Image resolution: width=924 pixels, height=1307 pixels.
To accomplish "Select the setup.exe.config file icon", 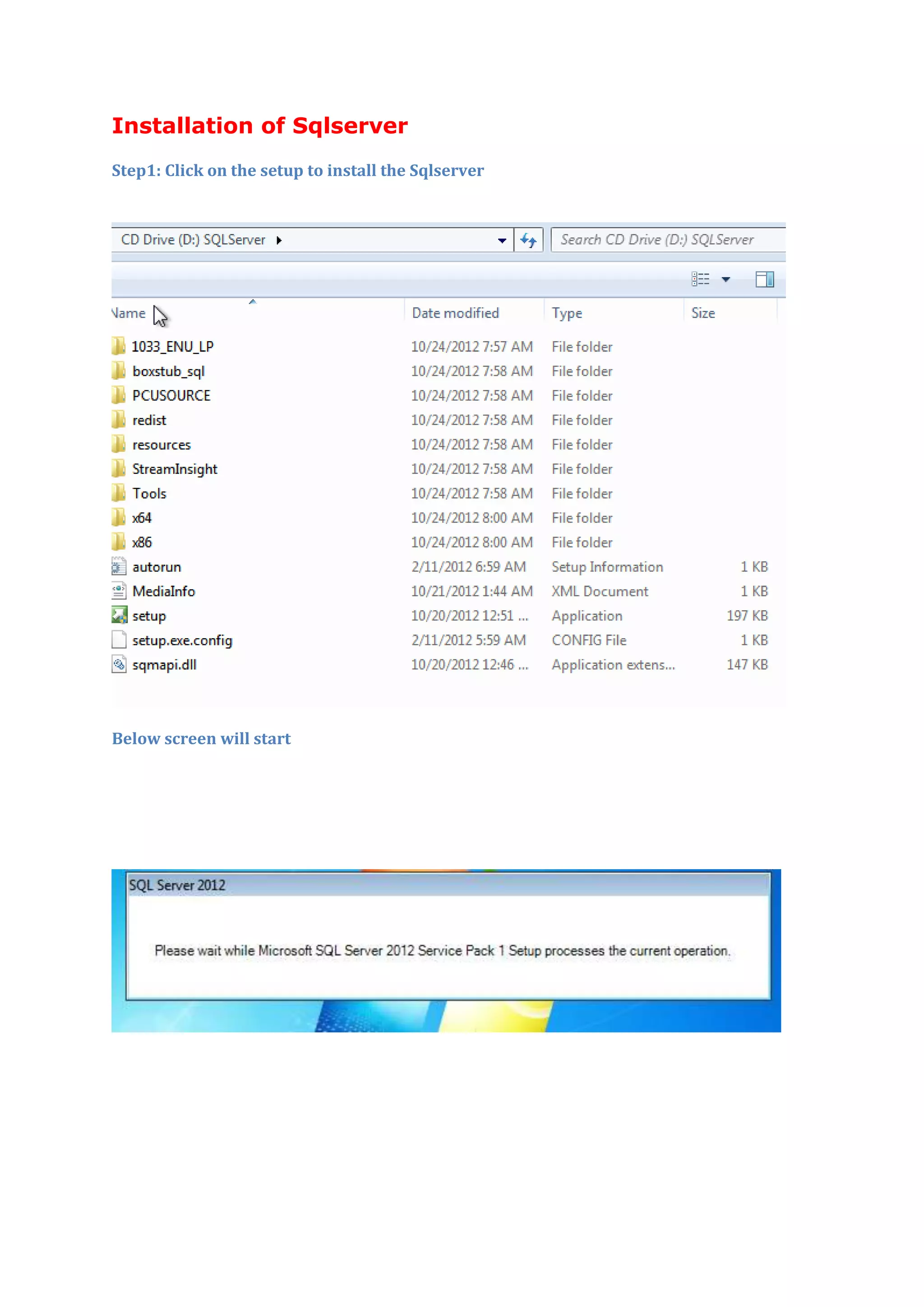I will (119, 640).
